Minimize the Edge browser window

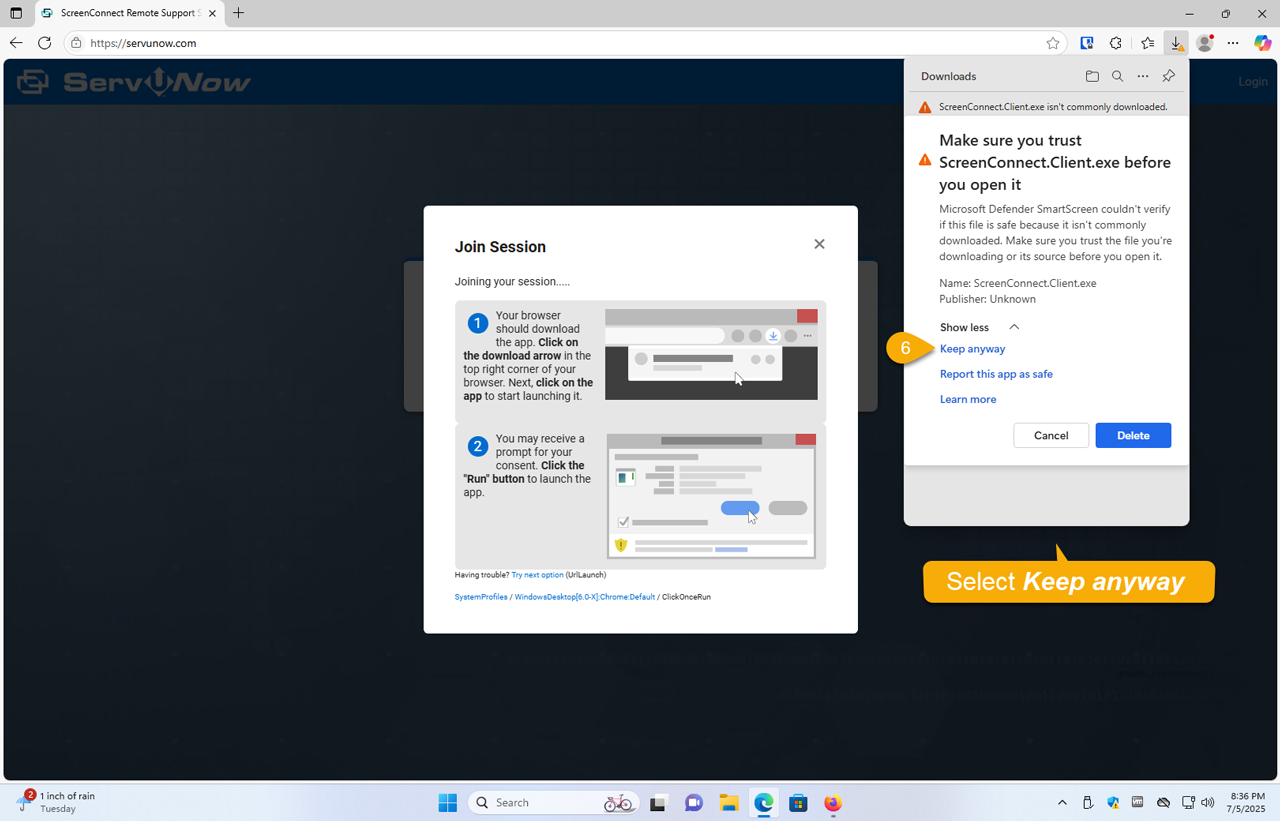[1189, 14]
